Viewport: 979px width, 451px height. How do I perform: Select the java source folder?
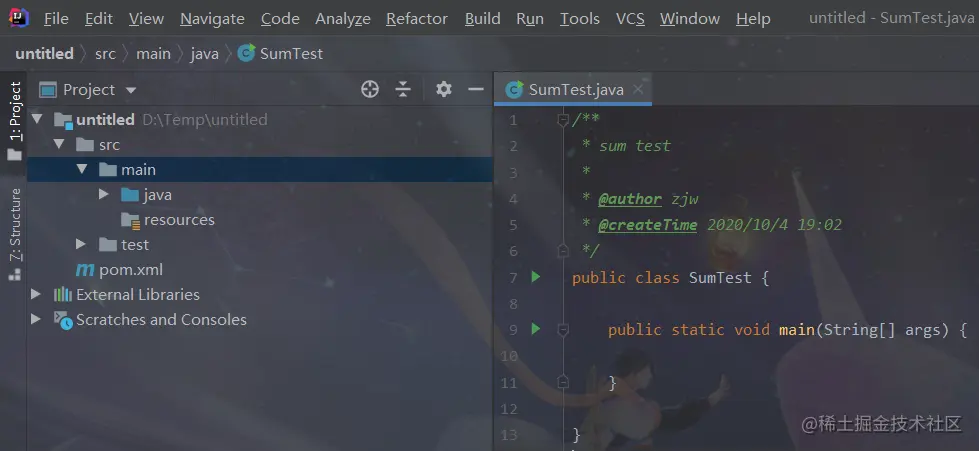(x=260, y=194)
